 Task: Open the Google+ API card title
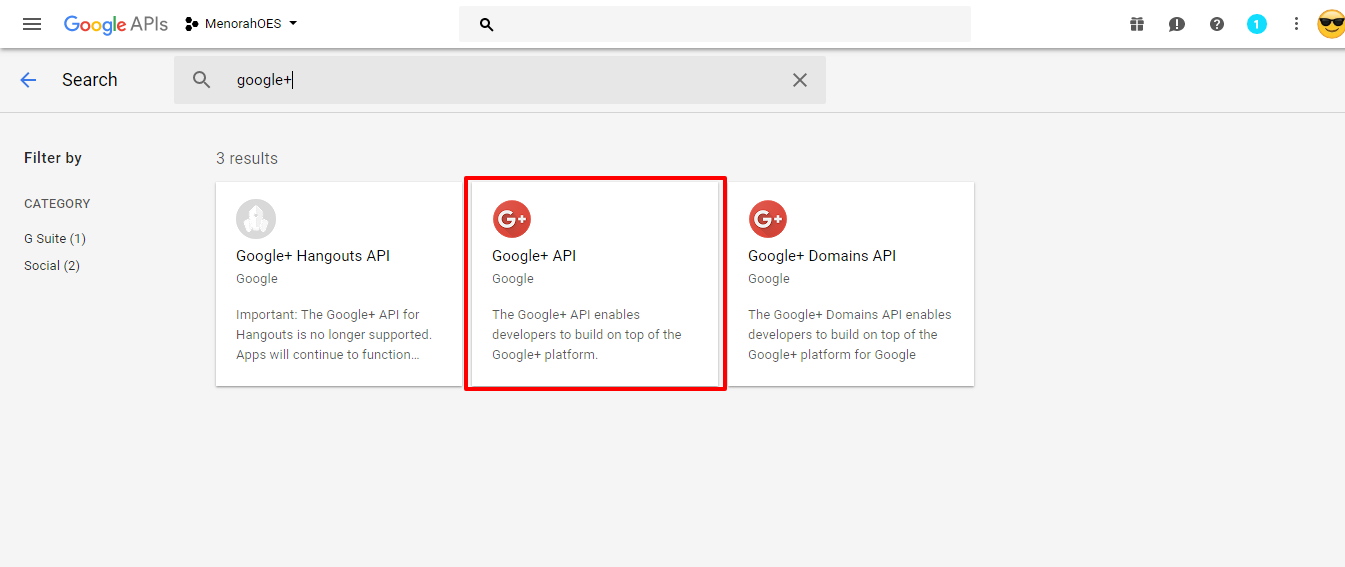point(534,256)
